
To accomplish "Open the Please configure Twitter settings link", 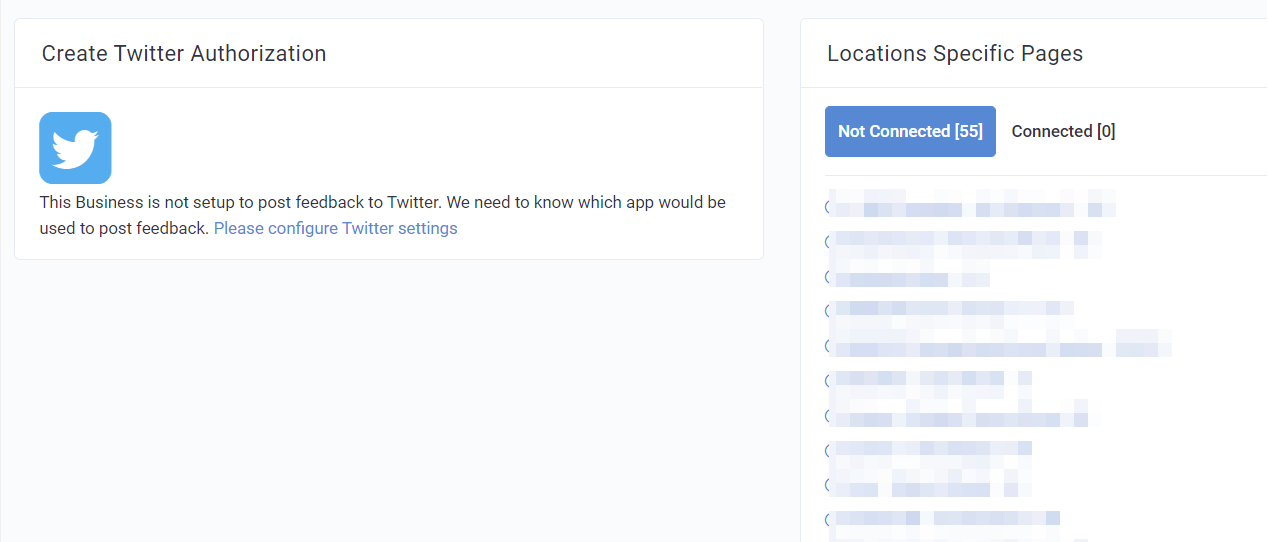I will click(x=336, y=228).
